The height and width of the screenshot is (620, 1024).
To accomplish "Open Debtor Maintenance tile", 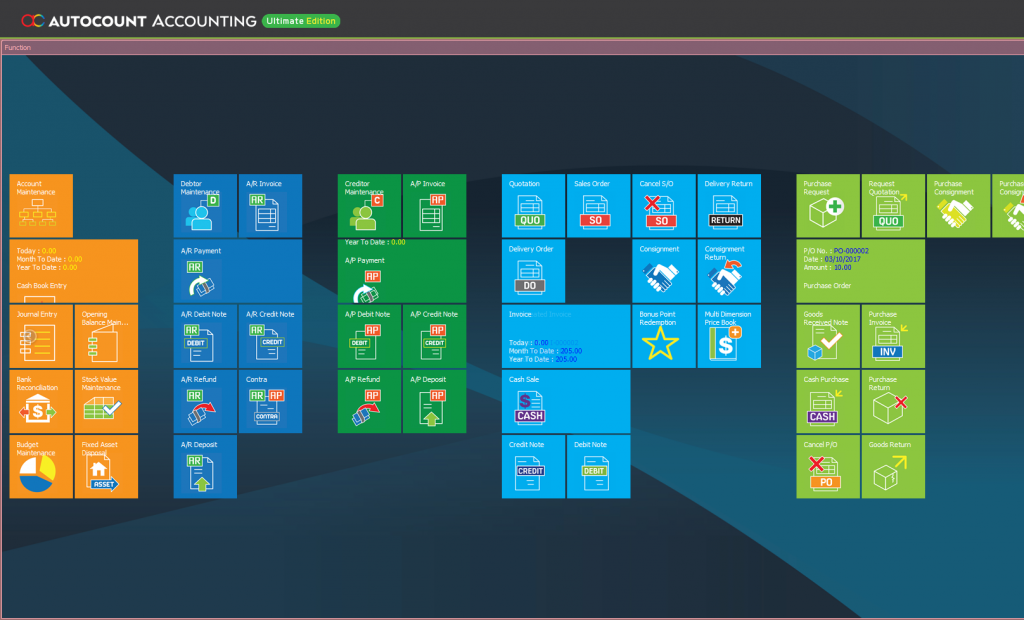I will point(205,206).
